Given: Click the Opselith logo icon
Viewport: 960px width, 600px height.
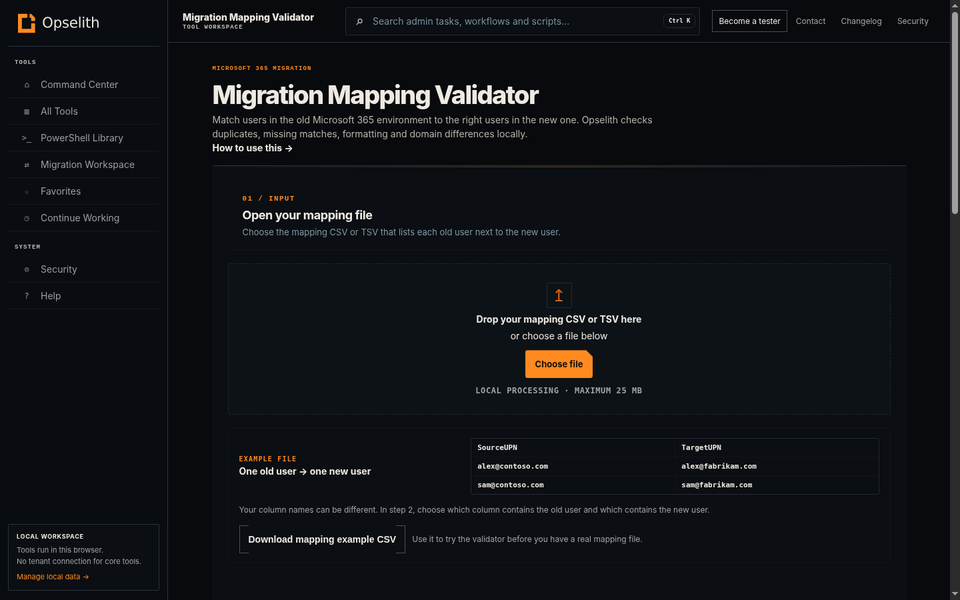Looking at the screenshot, I should coord(26,23).
